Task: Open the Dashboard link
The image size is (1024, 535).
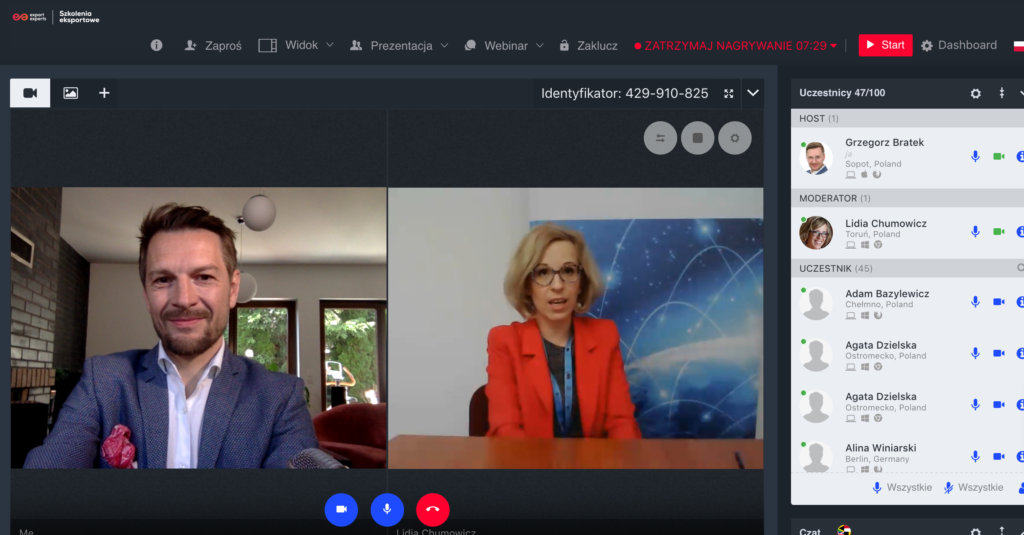Action: click(x=959, y=45)
